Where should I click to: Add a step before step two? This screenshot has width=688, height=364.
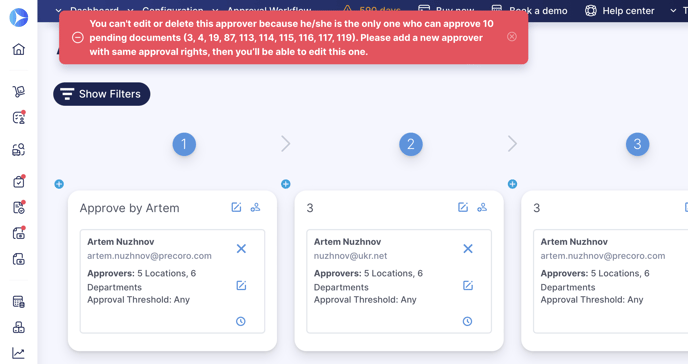[286, 184]
